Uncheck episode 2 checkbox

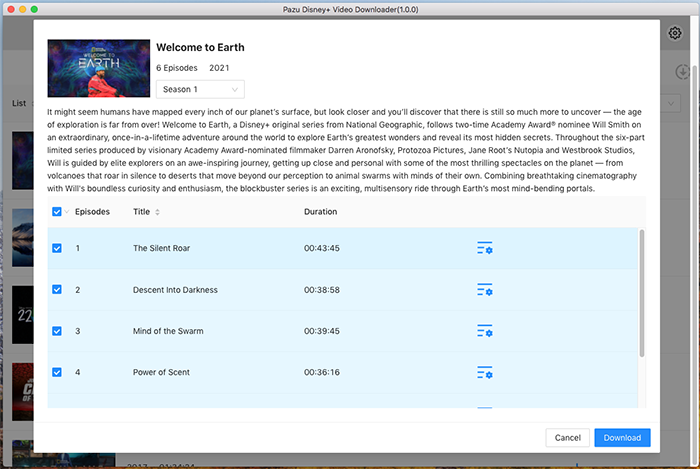[x=57, y=290]
